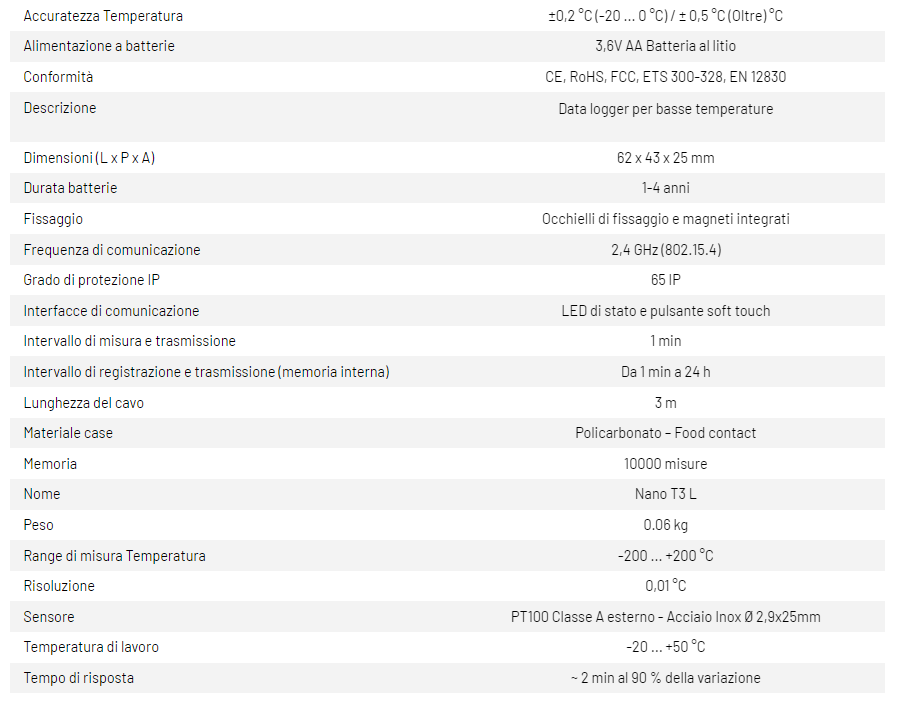Click the 'Peso' row label
The image size is (900, 701).
pyautogui.click(x=39, y=525)
